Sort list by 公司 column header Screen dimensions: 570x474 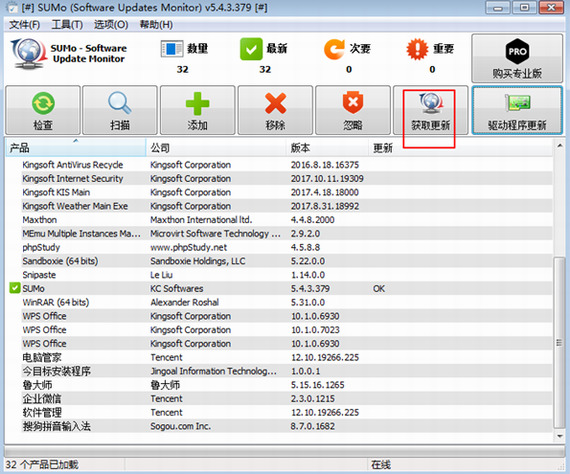(216, 148)
